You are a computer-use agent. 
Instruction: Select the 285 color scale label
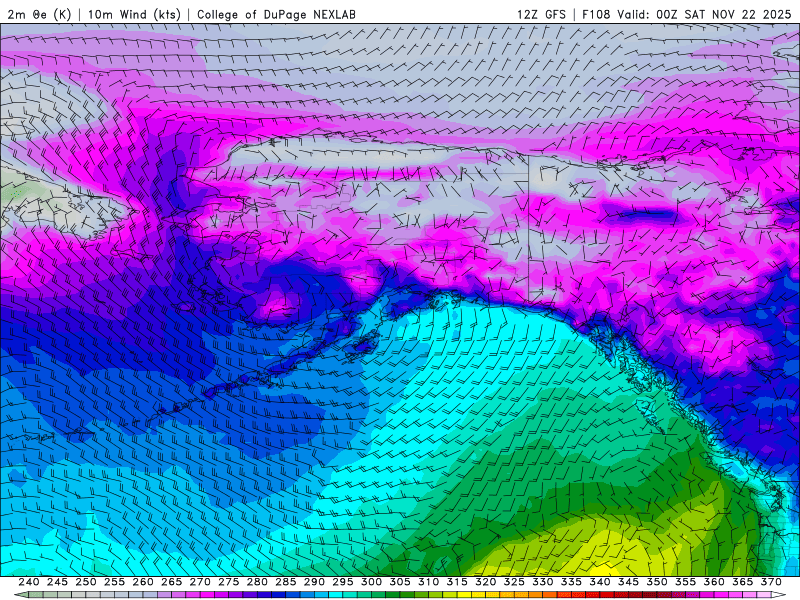(286, 582)
